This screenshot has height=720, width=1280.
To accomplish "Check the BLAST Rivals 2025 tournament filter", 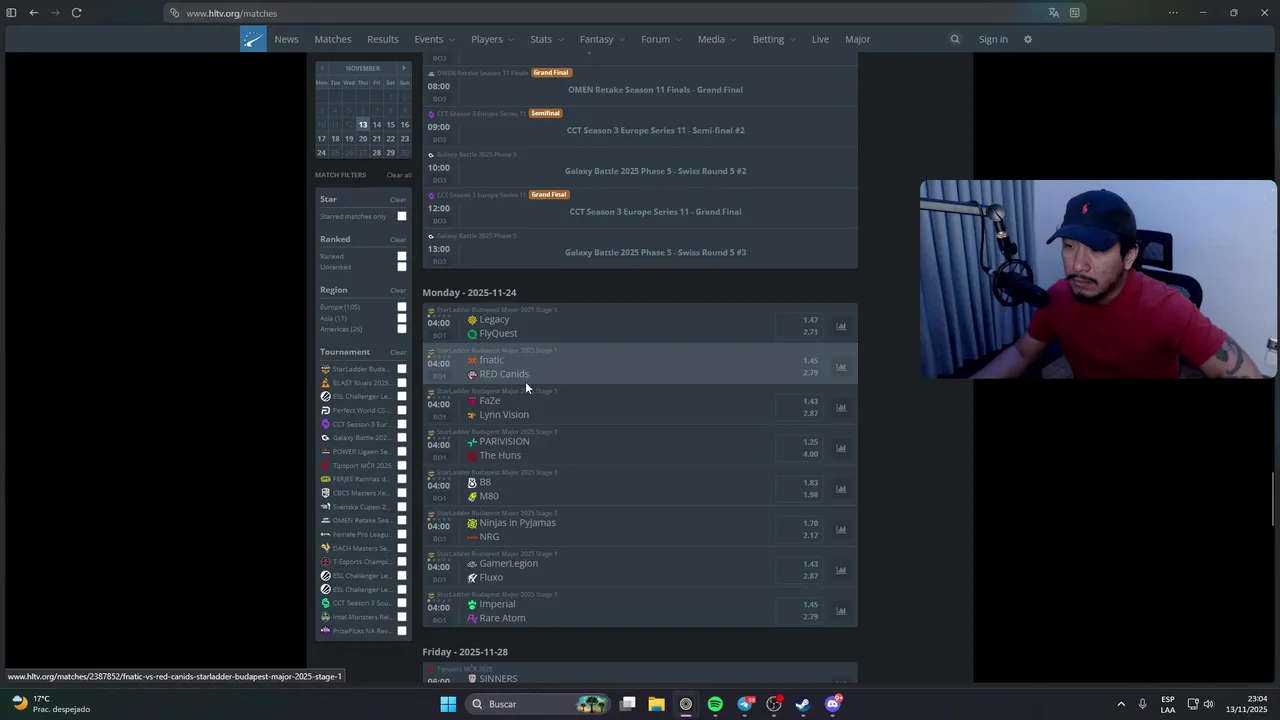I will click(402, 383).
